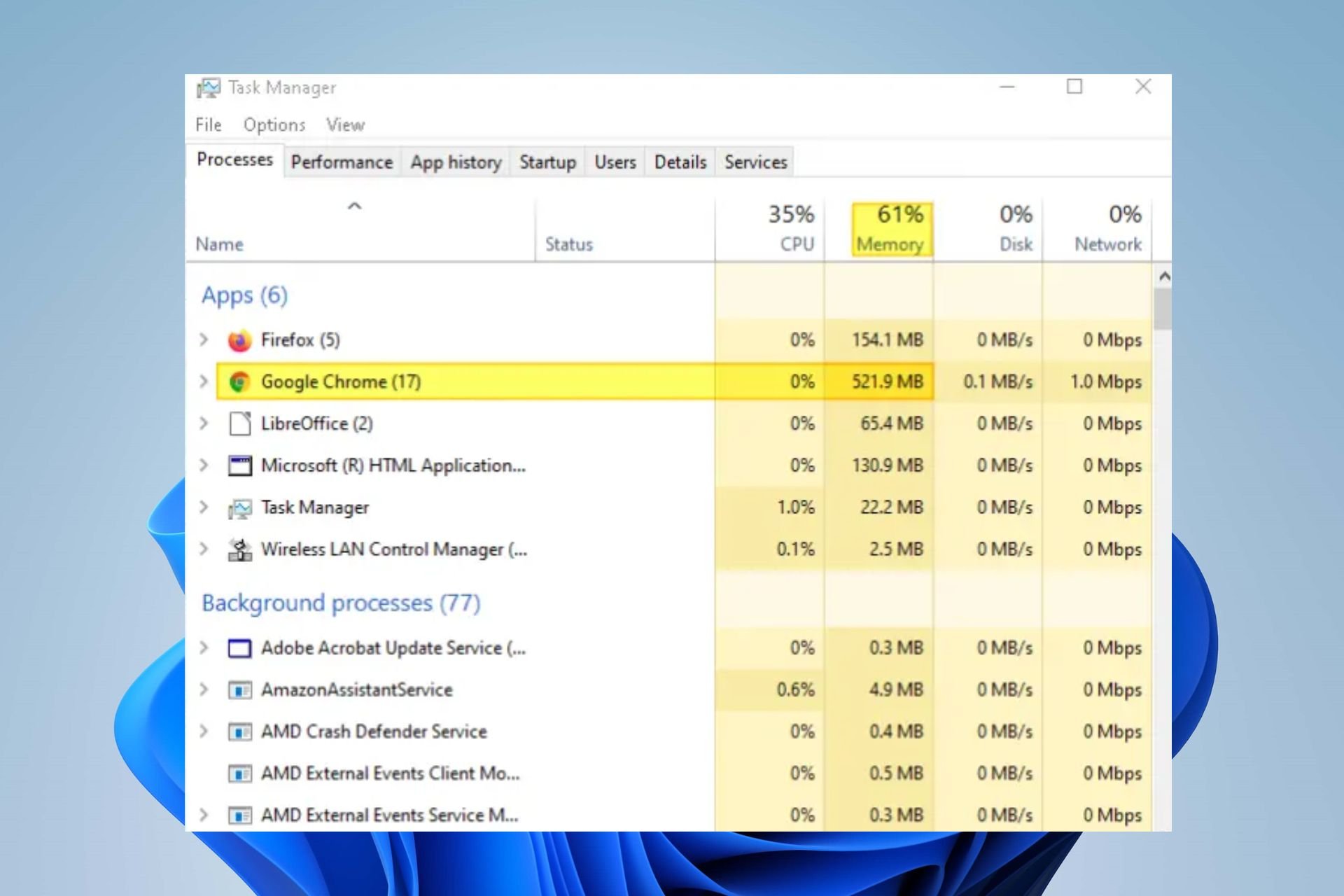
Task: Click Chrome's 0.1 MB/s disk value
Action: tap(997, 381)
